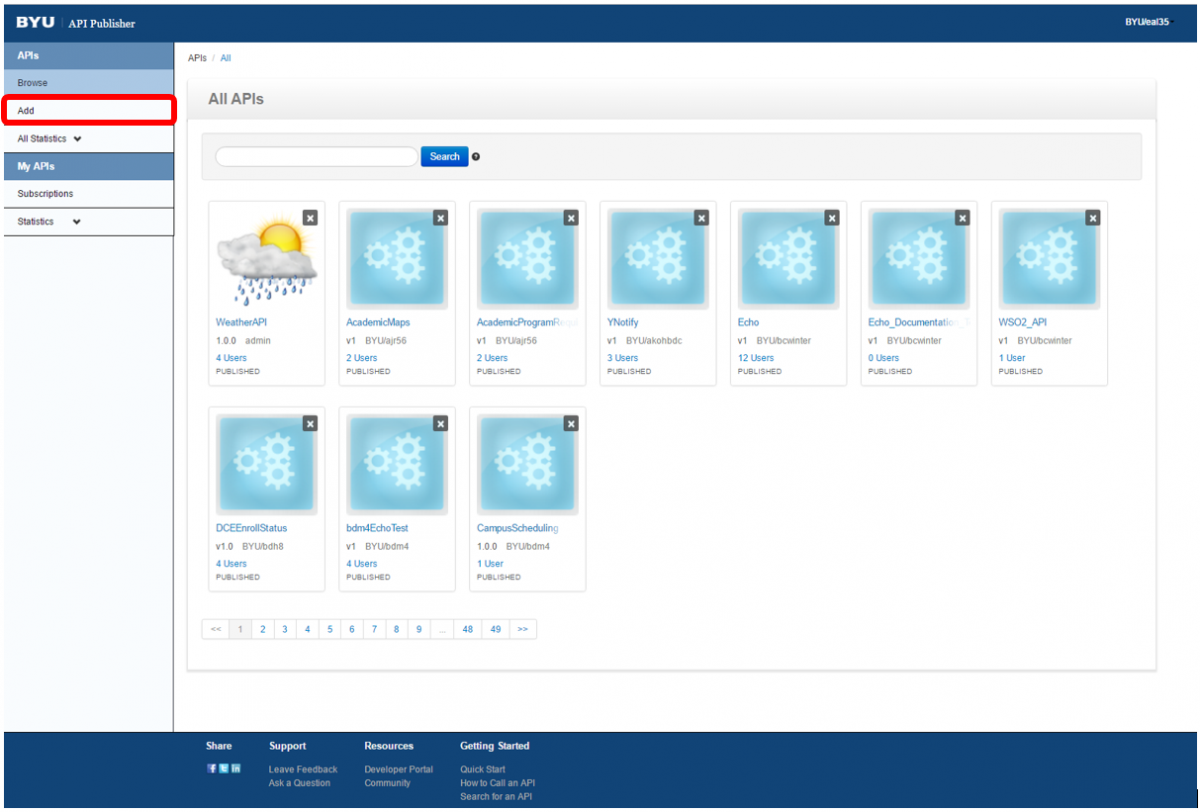1200x812 pixels.
Task: Click the APIs breadcrumb link
Action: [x=197, y=58]
